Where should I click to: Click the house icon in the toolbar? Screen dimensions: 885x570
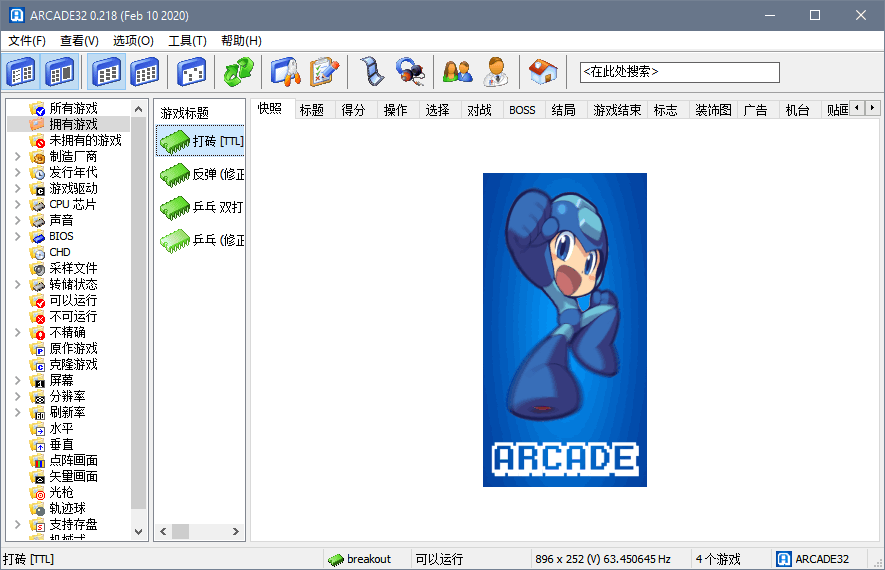coord(543,72)
